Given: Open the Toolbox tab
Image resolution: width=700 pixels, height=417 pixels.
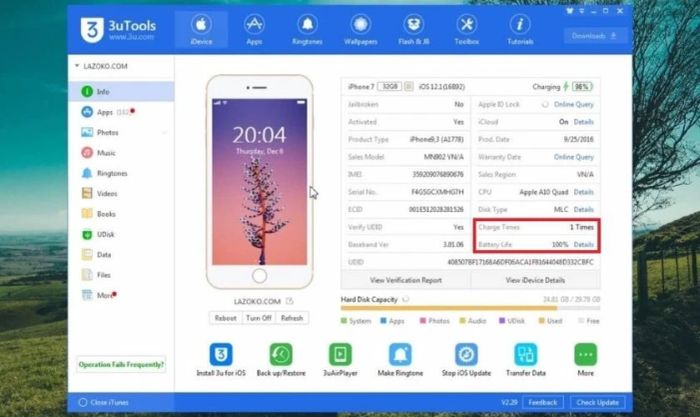Looking at the screenshot, I should coord(467,29).
